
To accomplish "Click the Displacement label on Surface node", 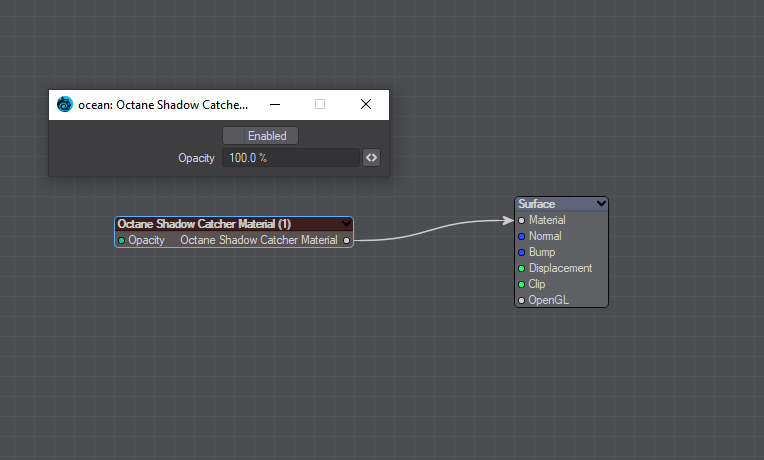I will [560, 268].
